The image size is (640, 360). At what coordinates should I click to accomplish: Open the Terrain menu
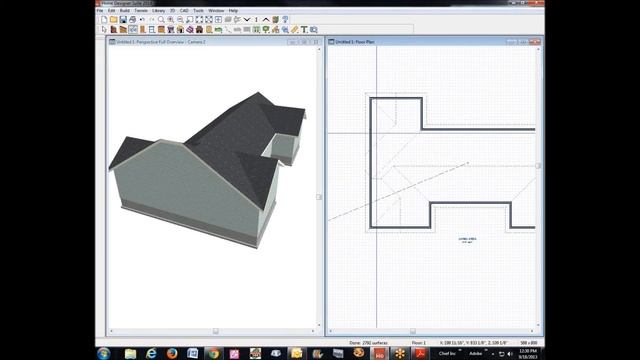click(141, 11)
